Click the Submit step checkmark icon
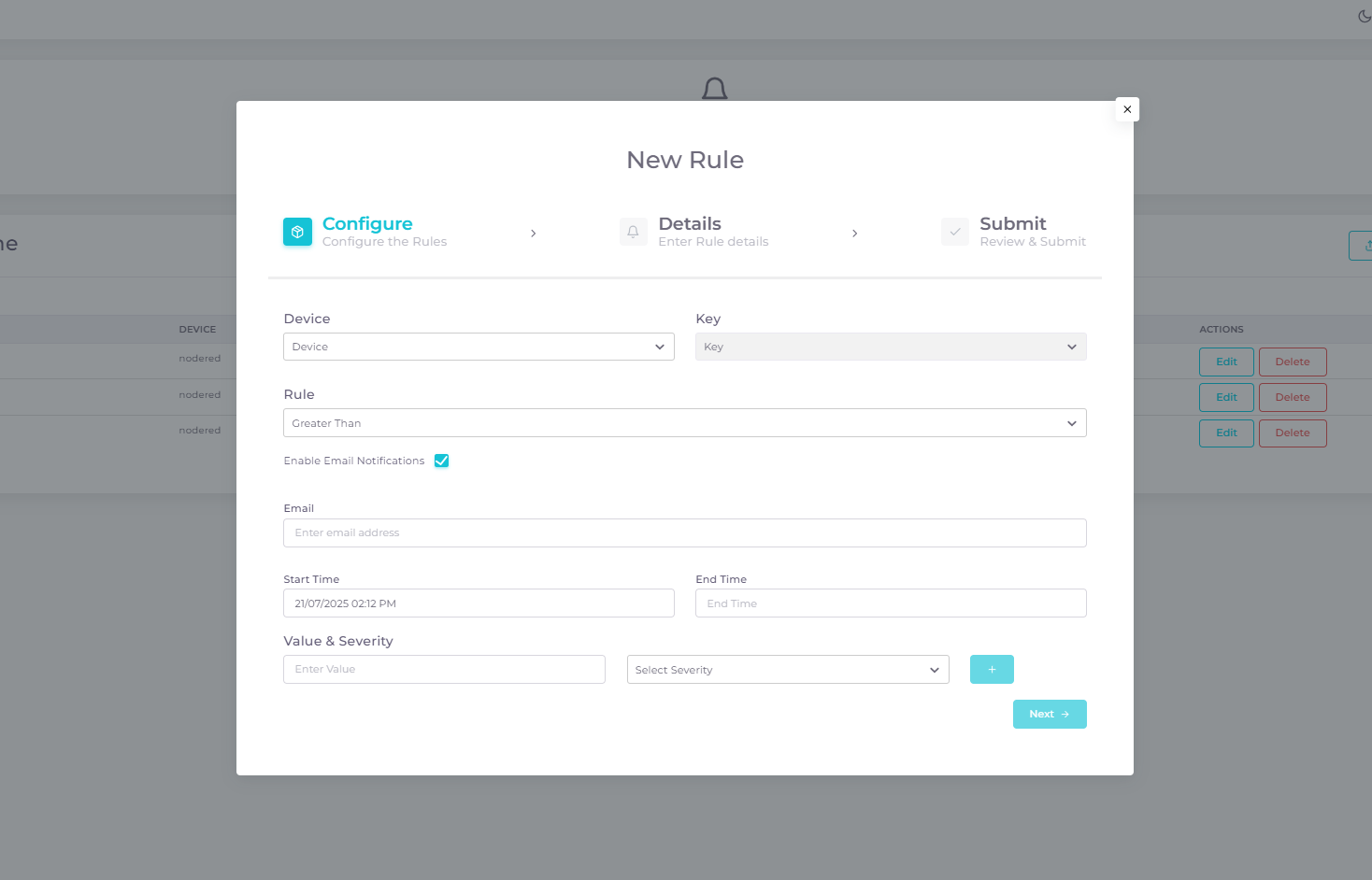 (x=954, y=232)
